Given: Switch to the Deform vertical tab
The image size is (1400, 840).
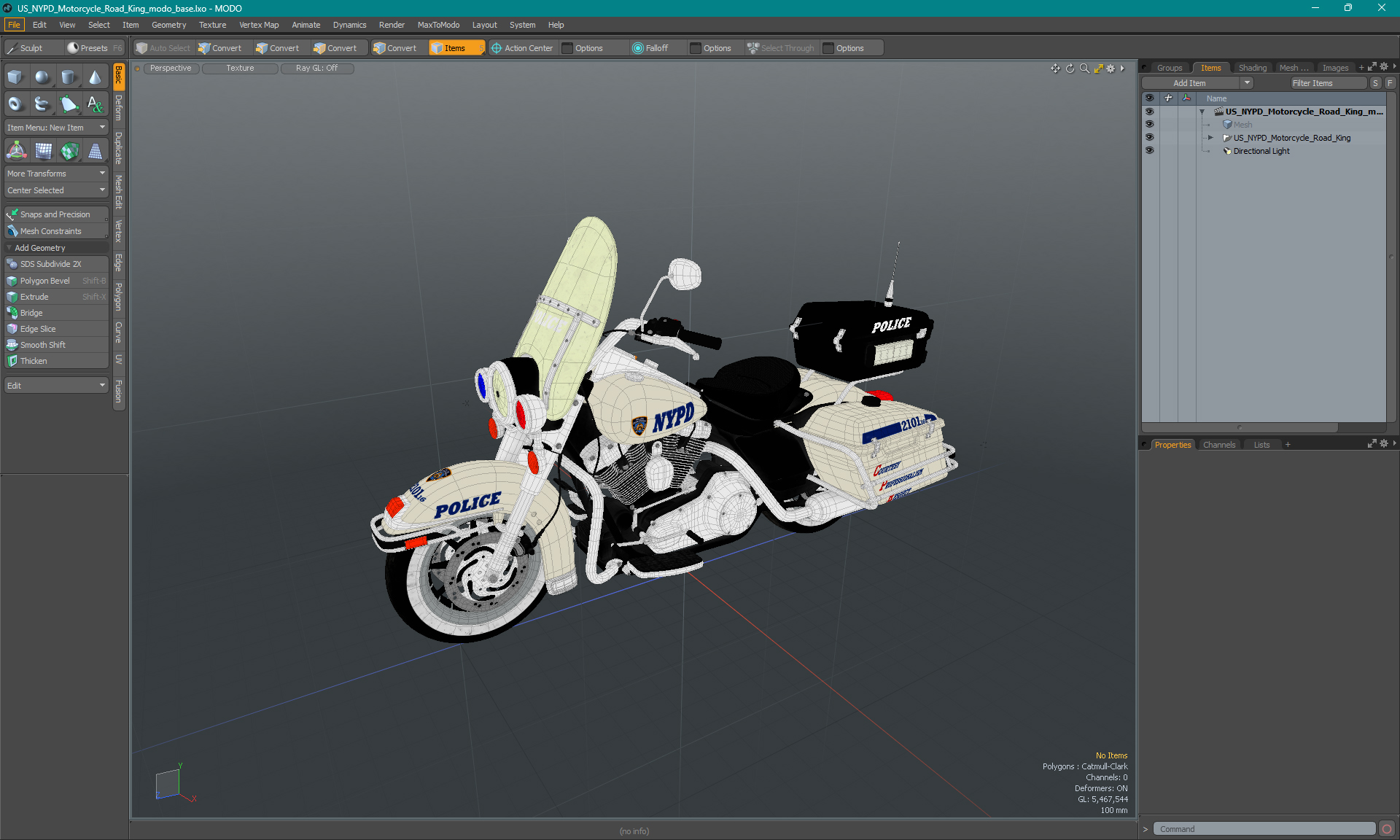Looking at the screenshot, I should [x=119, y=108].
